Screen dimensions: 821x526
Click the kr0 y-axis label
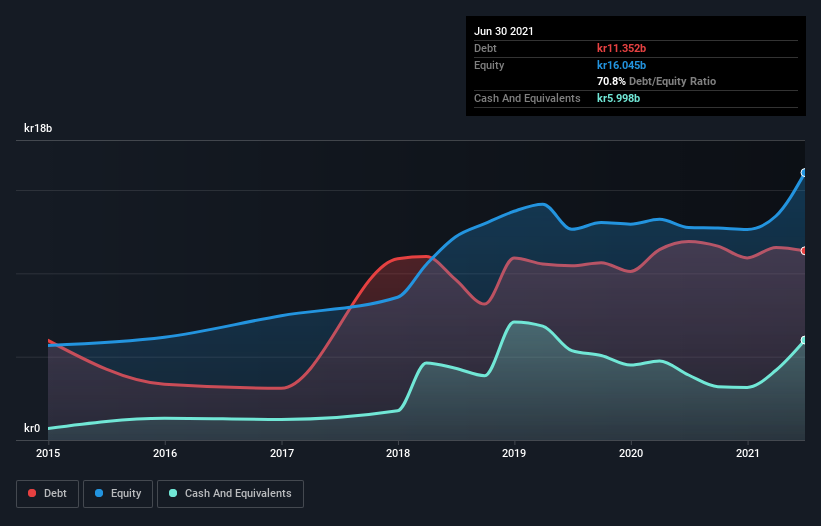[32, 428]
